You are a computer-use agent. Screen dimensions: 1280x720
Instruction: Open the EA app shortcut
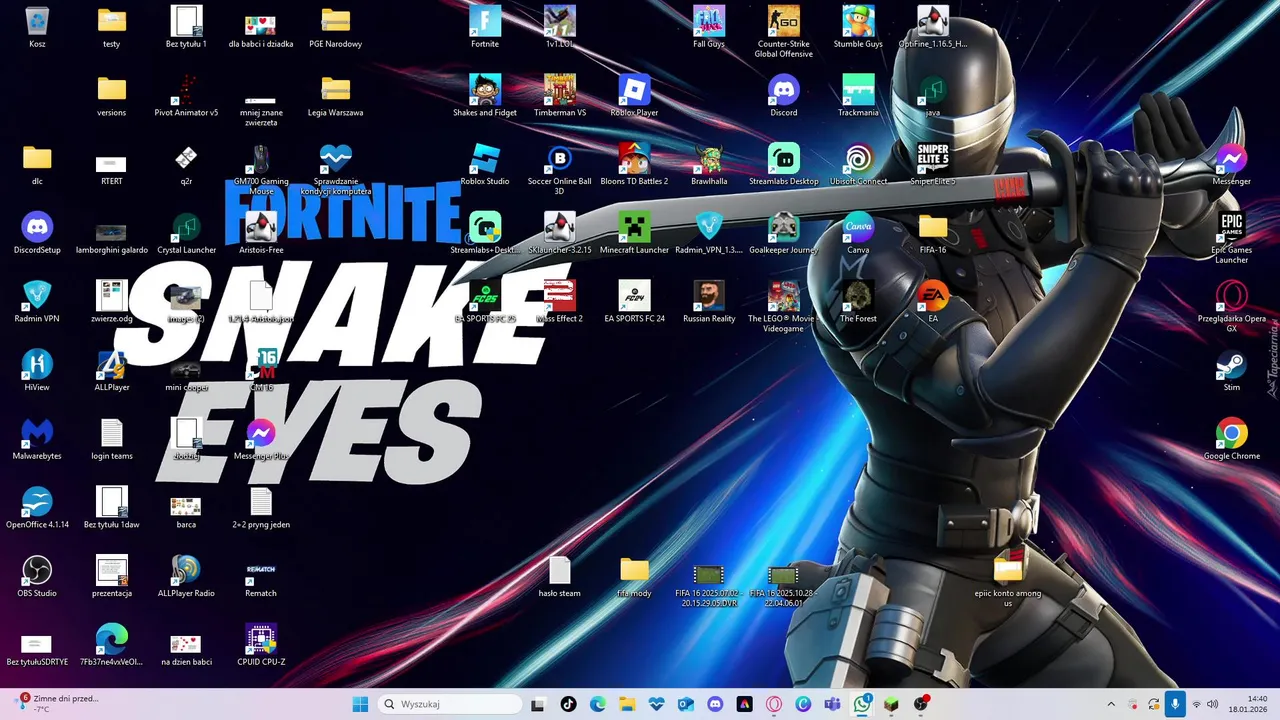[933, 302]
